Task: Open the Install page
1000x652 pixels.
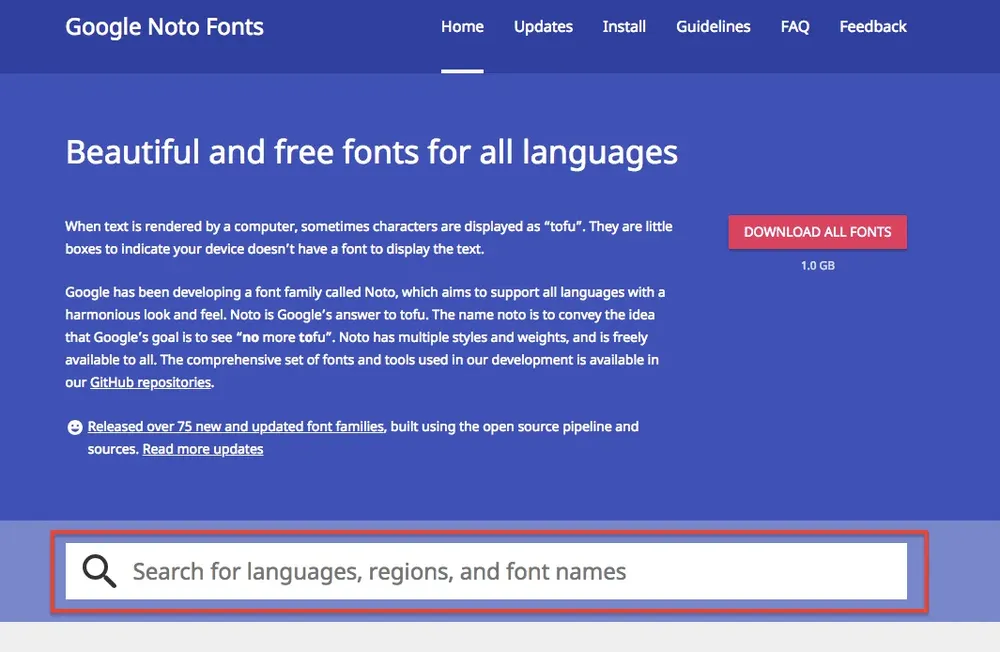Action: pos(624,27)
